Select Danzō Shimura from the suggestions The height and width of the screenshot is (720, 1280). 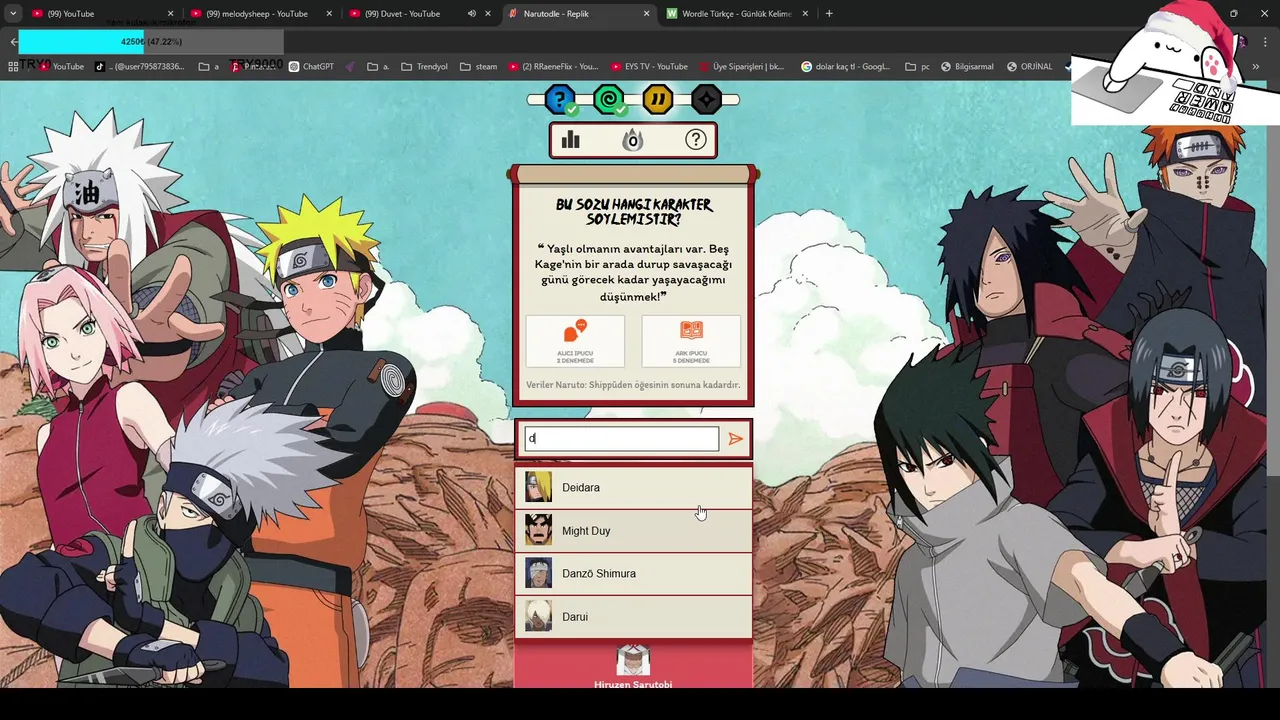(633, 573)
